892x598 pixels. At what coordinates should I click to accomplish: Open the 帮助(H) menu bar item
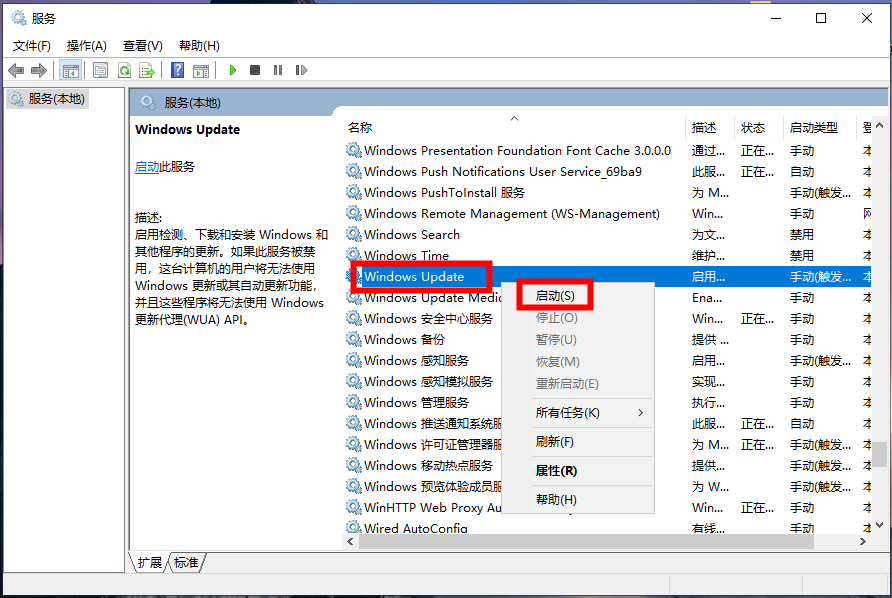pos(199,46)
